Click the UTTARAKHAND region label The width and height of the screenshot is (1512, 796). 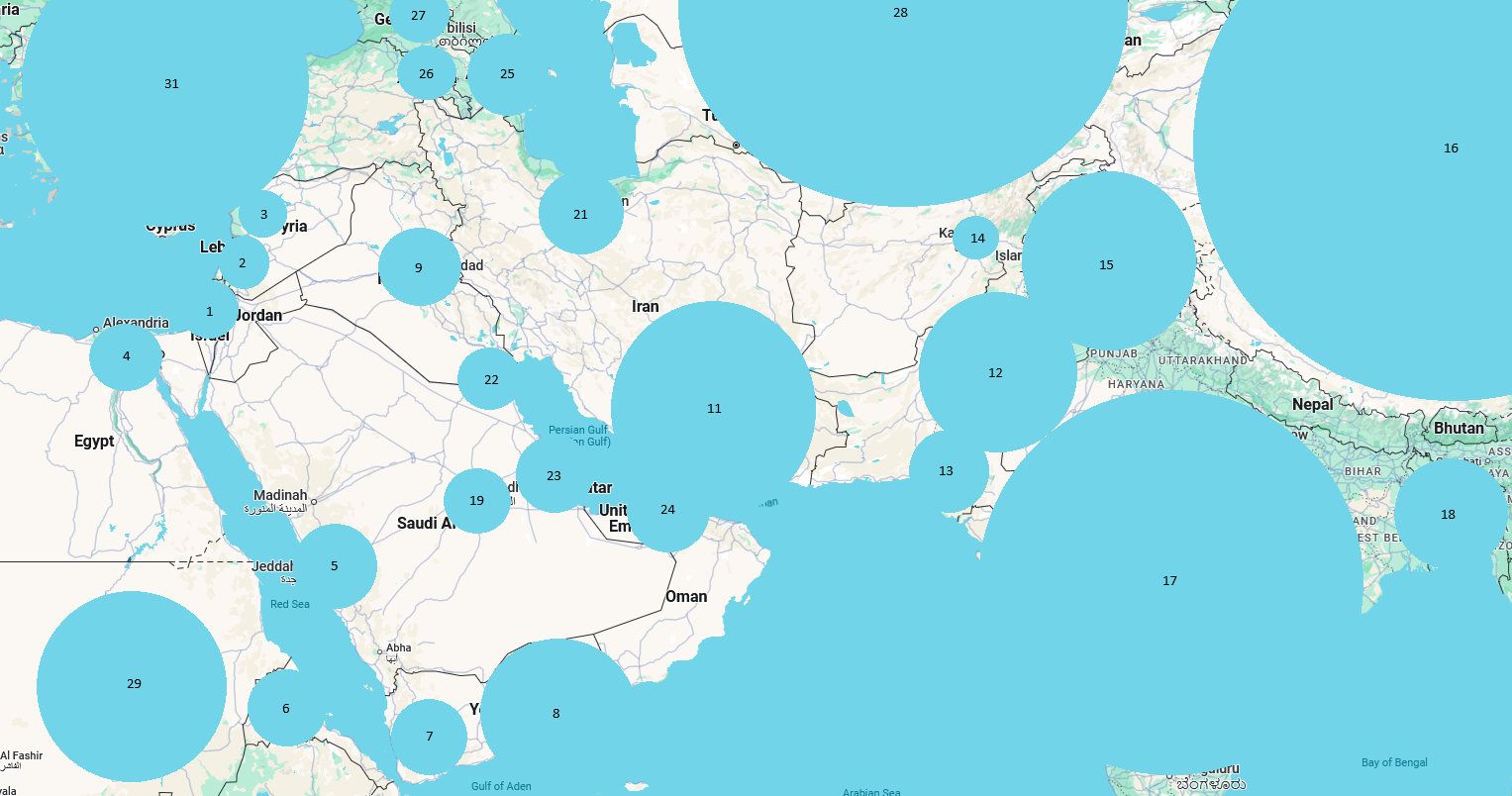[1203, 360]
